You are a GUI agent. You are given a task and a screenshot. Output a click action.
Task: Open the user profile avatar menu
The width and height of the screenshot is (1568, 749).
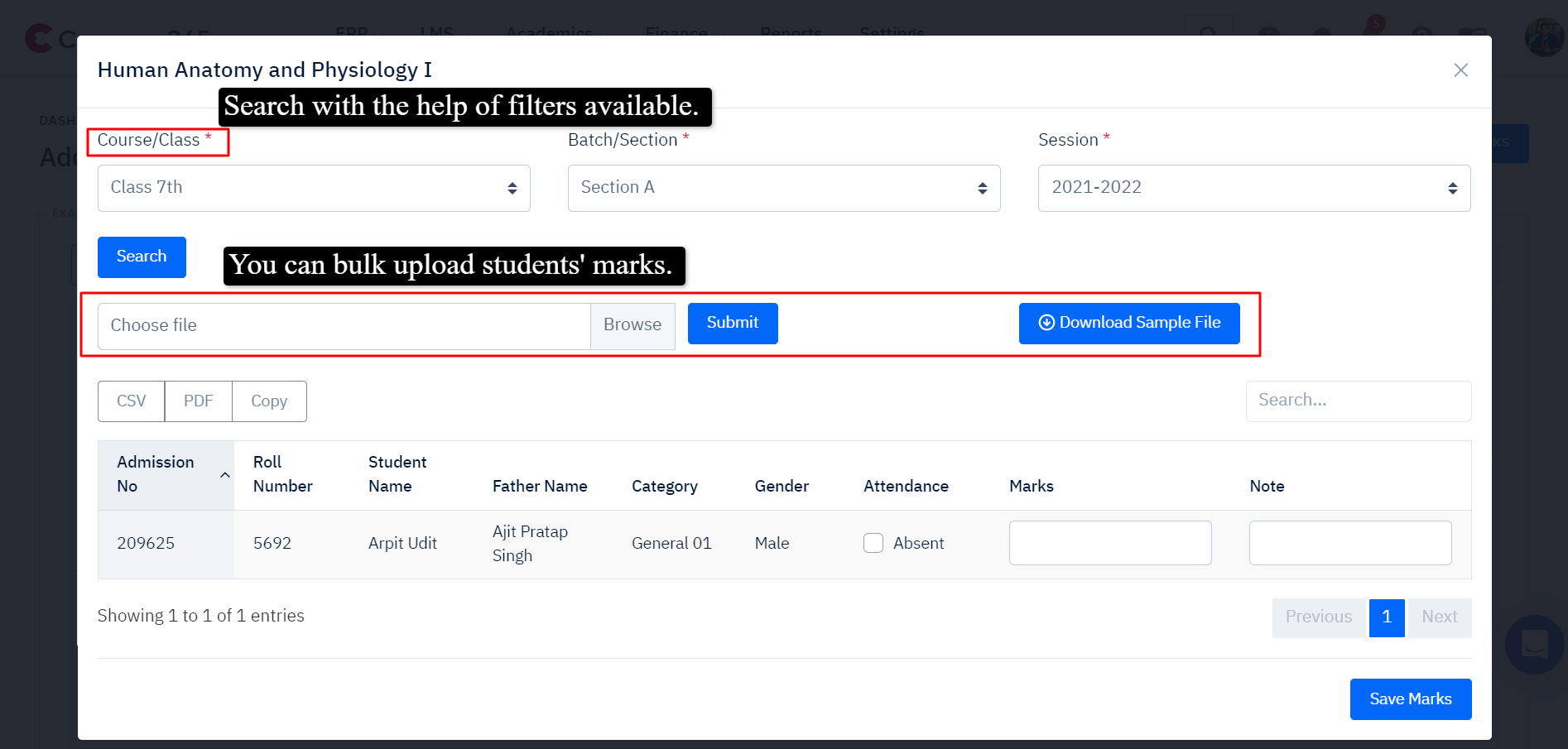click(1545, 37)
